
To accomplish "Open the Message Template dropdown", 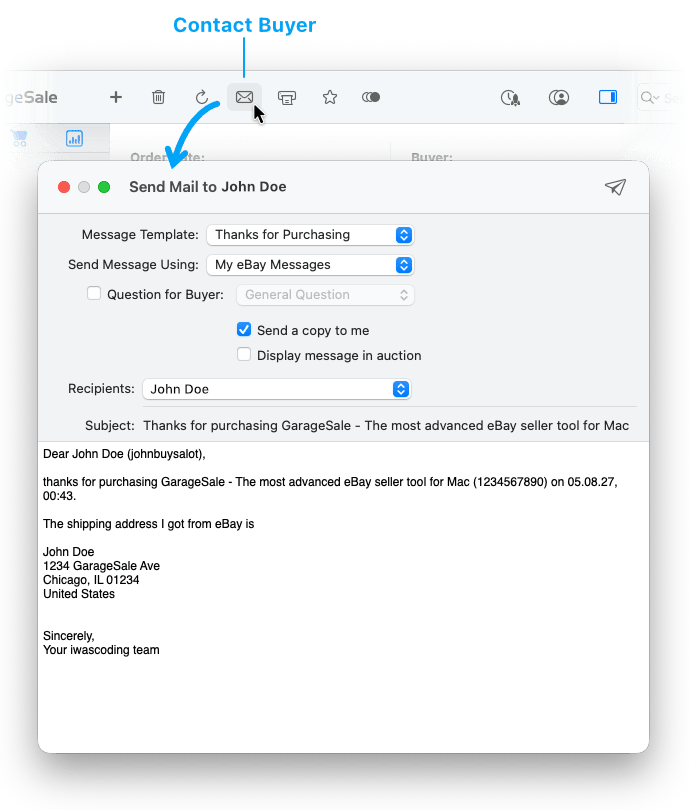I will click(310, 235).
